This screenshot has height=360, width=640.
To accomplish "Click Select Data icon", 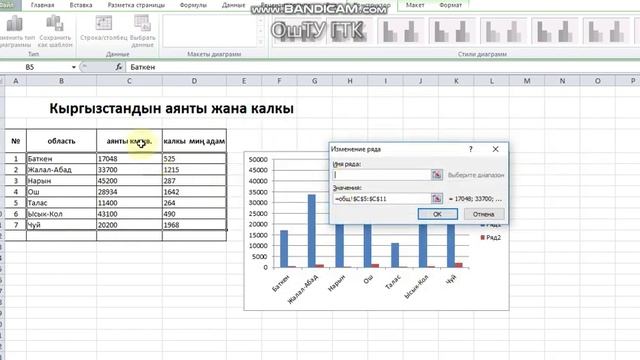I will (x=142, y=23).
